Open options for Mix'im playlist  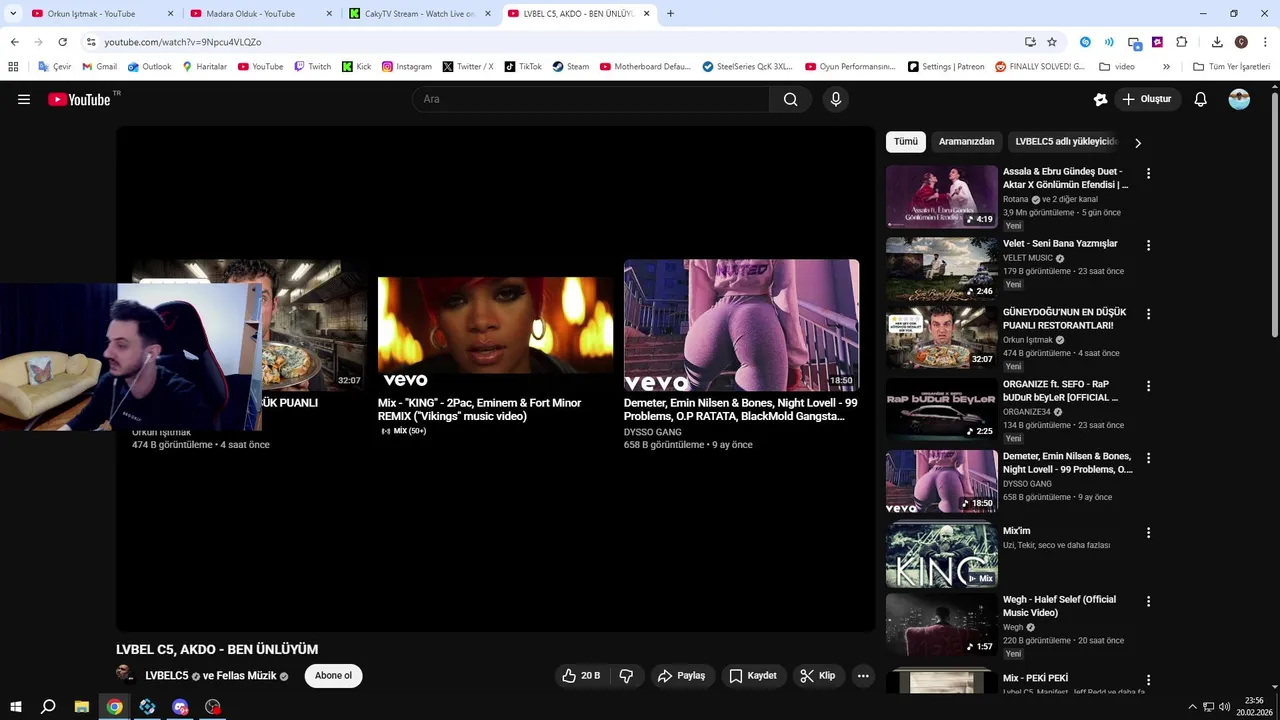[1148, 533]
